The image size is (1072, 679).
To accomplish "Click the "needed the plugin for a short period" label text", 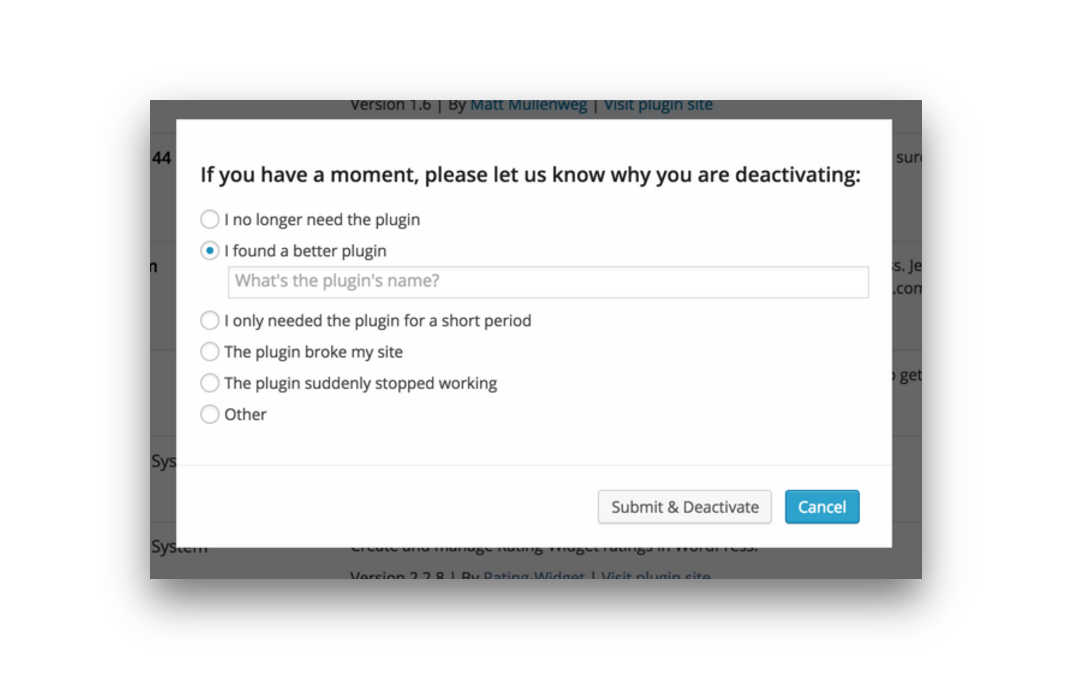I will coord(378,321).
